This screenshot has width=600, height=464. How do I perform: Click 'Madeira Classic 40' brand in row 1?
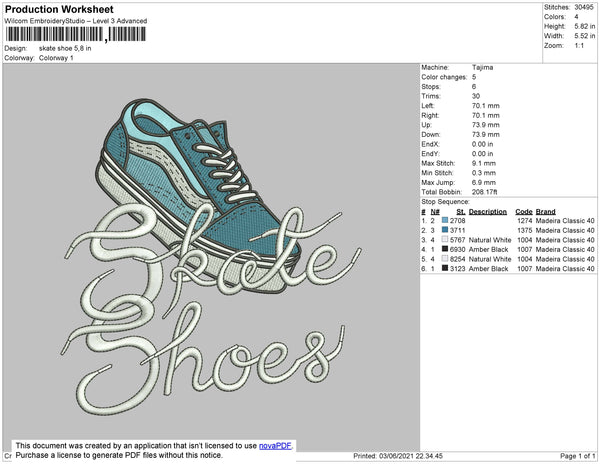pyautogui.click(x=565, y=221)
